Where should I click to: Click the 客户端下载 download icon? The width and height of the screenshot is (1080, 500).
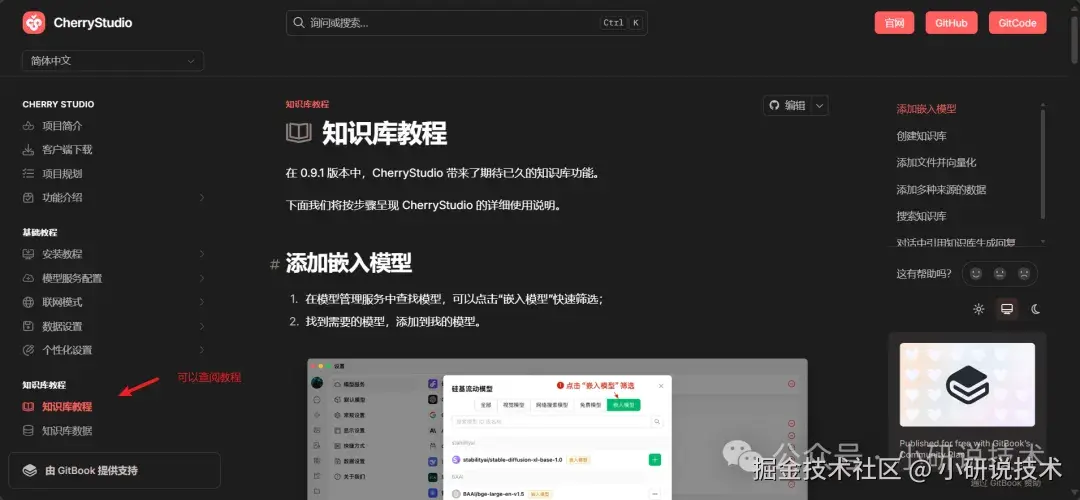pos(28,149)
